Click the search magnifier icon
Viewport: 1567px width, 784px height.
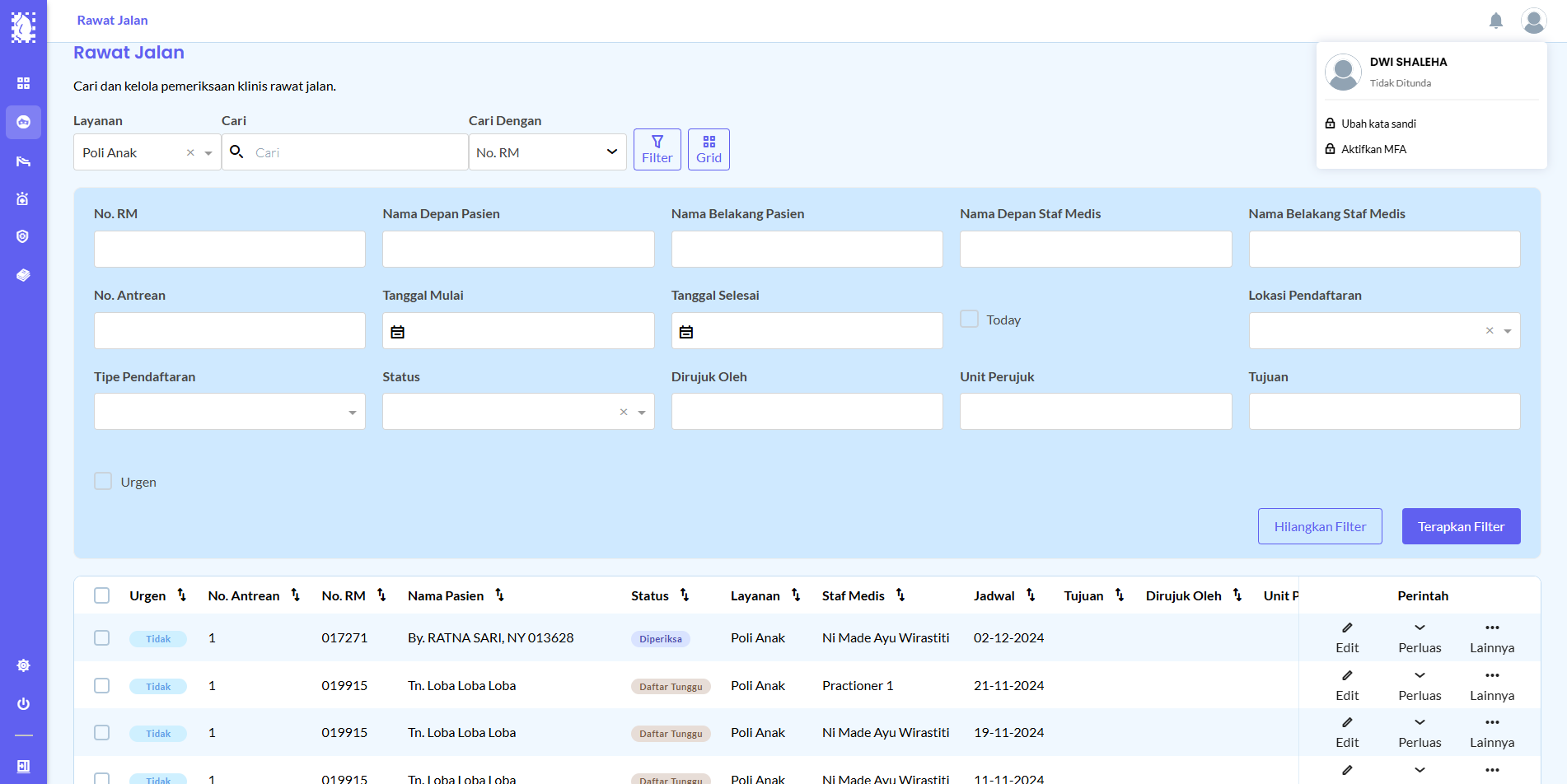(236, 152)
